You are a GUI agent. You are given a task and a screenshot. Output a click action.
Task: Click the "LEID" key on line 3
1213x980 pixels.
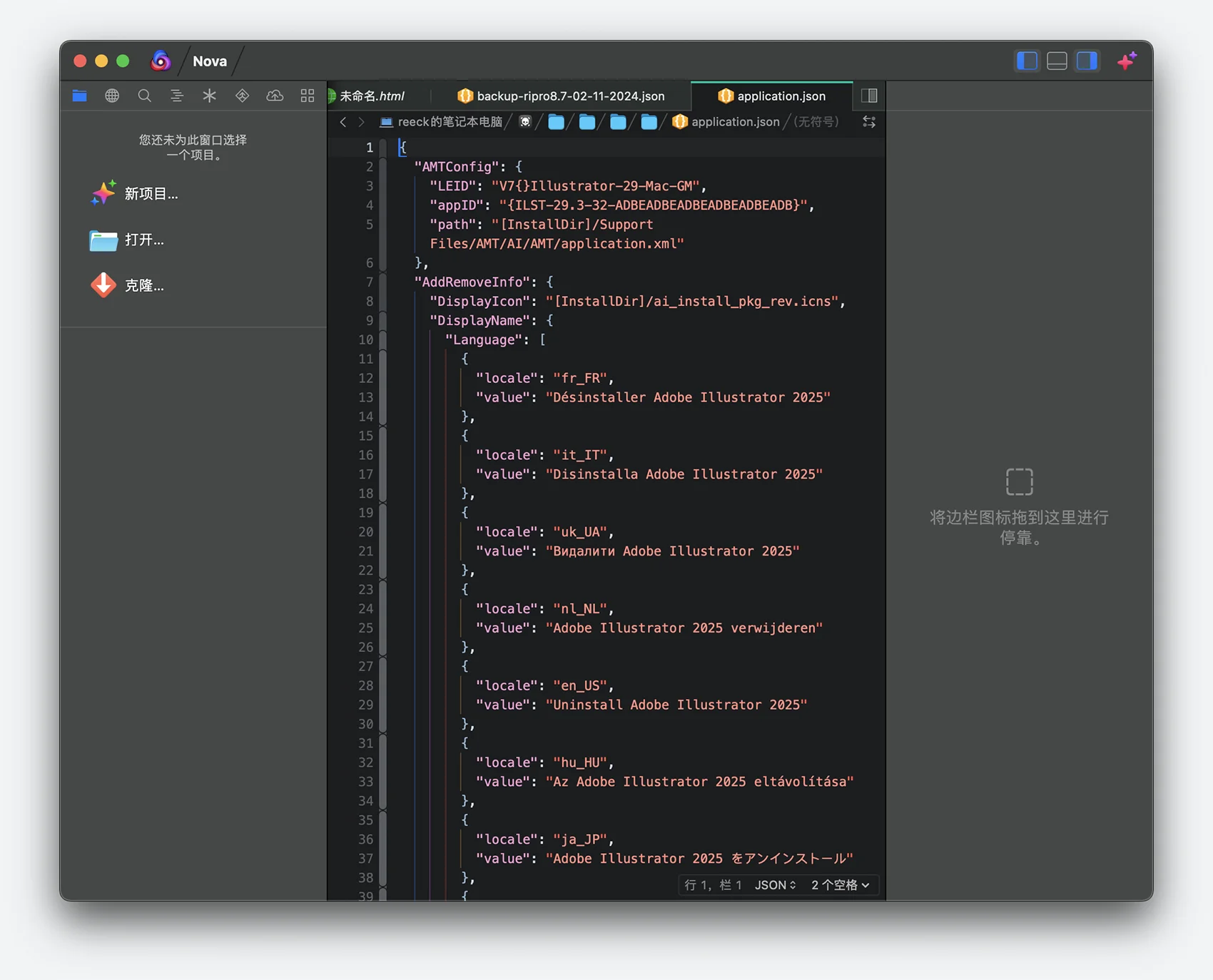tap(452, 186)
